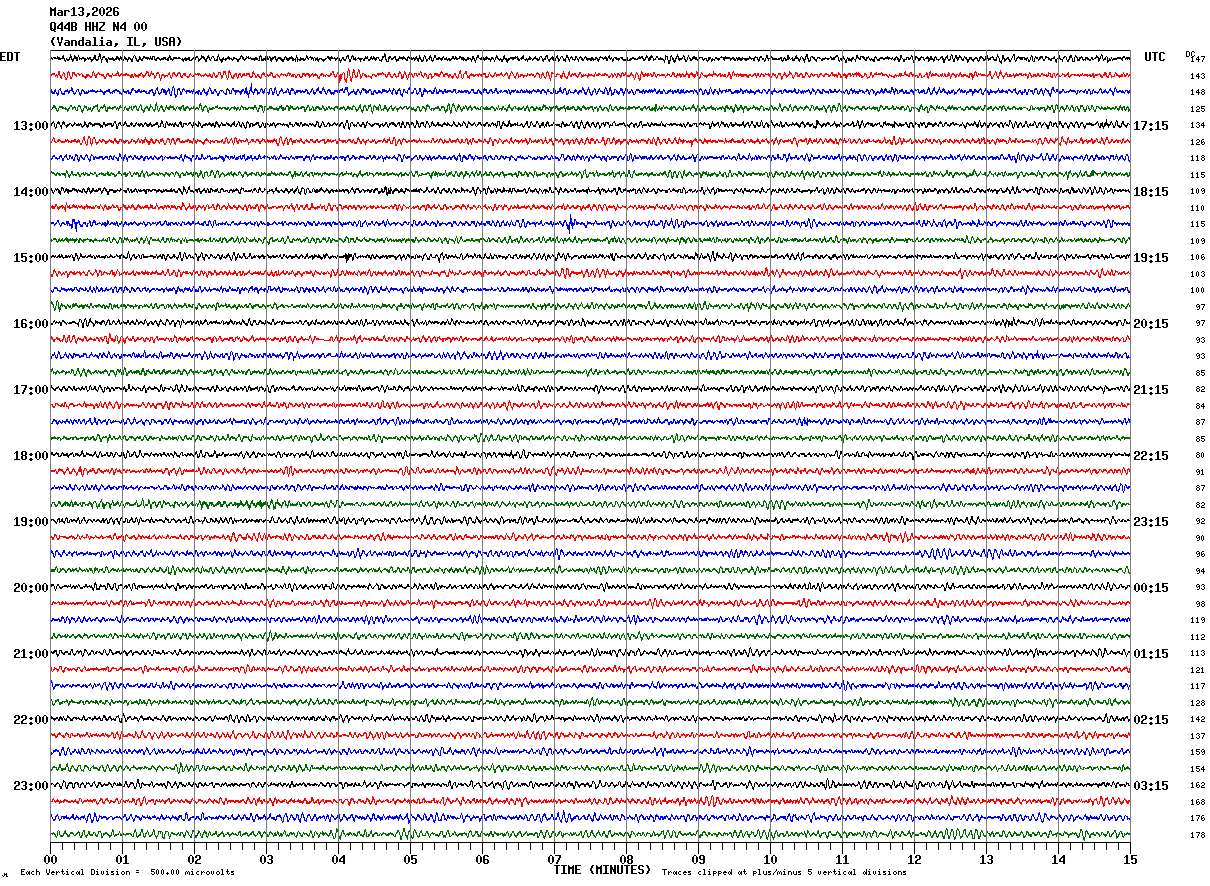The image size is (1210, 886).
Task: Click the DC offset value "142"
Action: pyautogui.click(x=1198, y=720)
